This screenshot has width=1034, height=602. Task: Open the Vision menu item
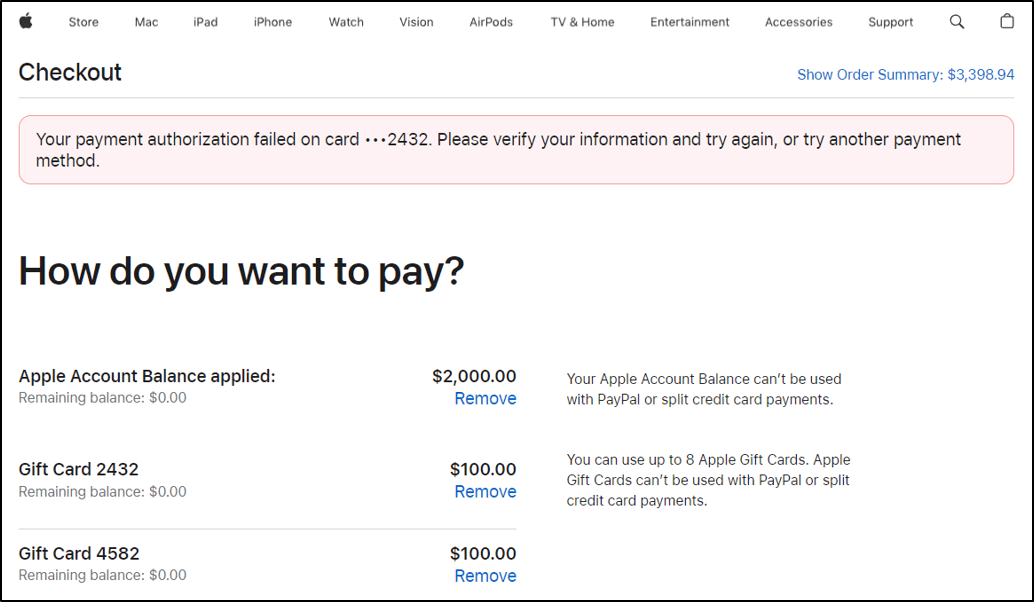pos(416,21)
